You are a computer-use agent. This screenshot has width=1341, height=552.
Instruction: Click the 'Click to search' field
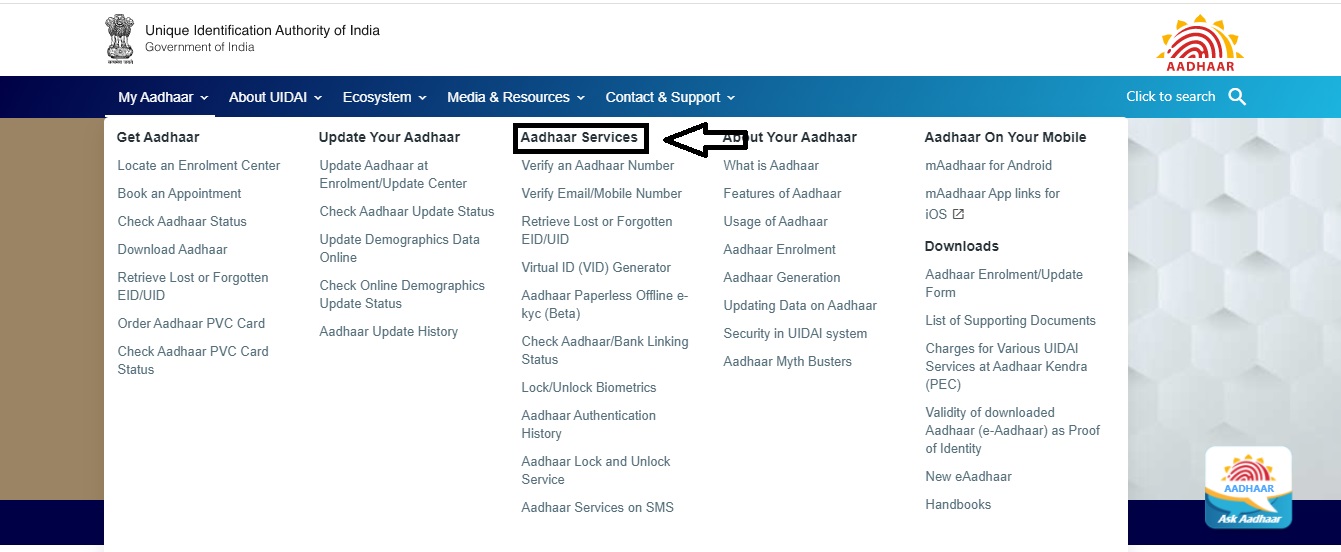click(x=1171, y=97)
